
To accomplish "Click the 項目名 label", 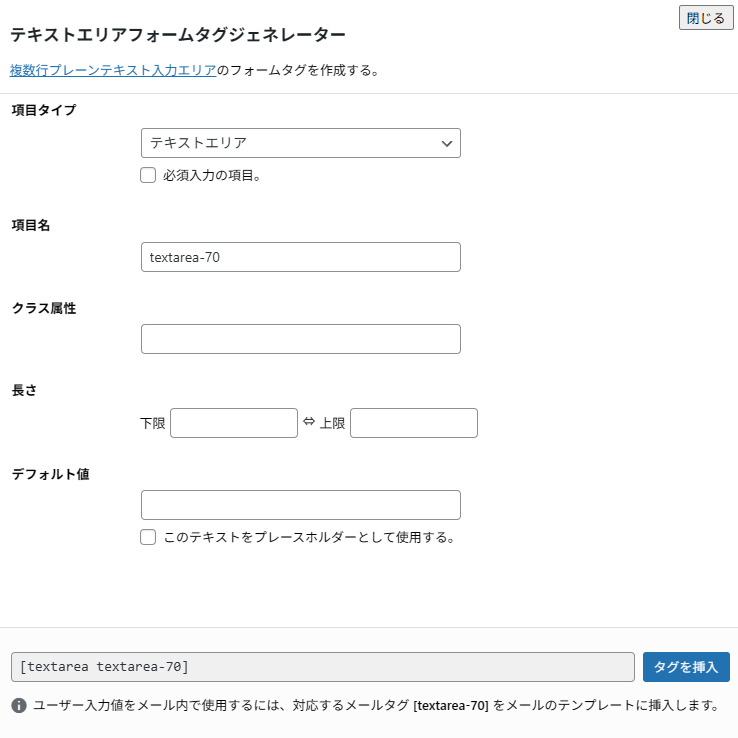I will [x=30, y=225].
